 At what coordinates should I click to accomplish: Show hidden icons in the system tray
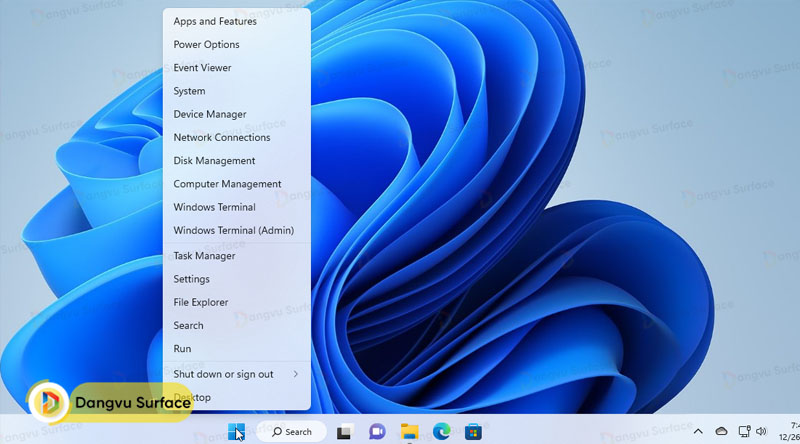tap(698, 432)
